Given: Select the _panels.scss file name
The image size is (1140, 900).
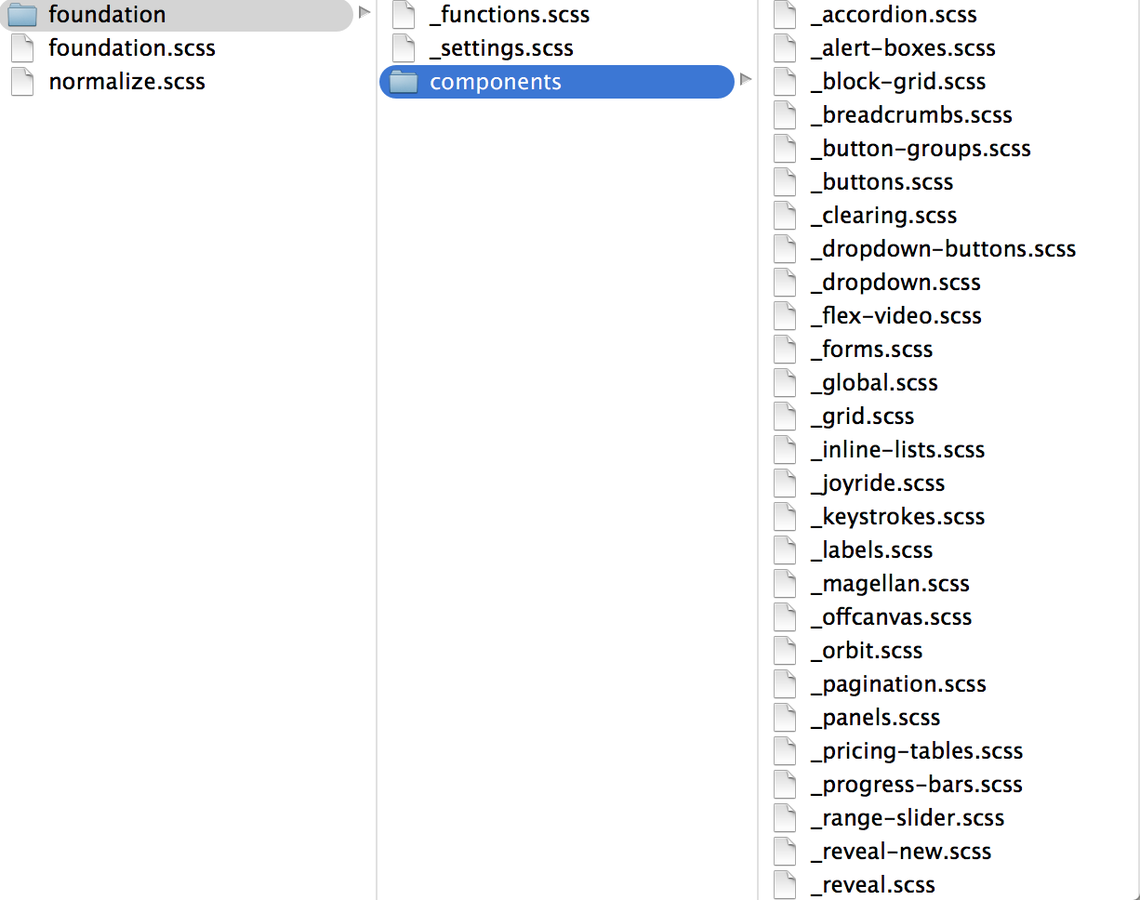Looking at the screenshot, I should [875, 717].
